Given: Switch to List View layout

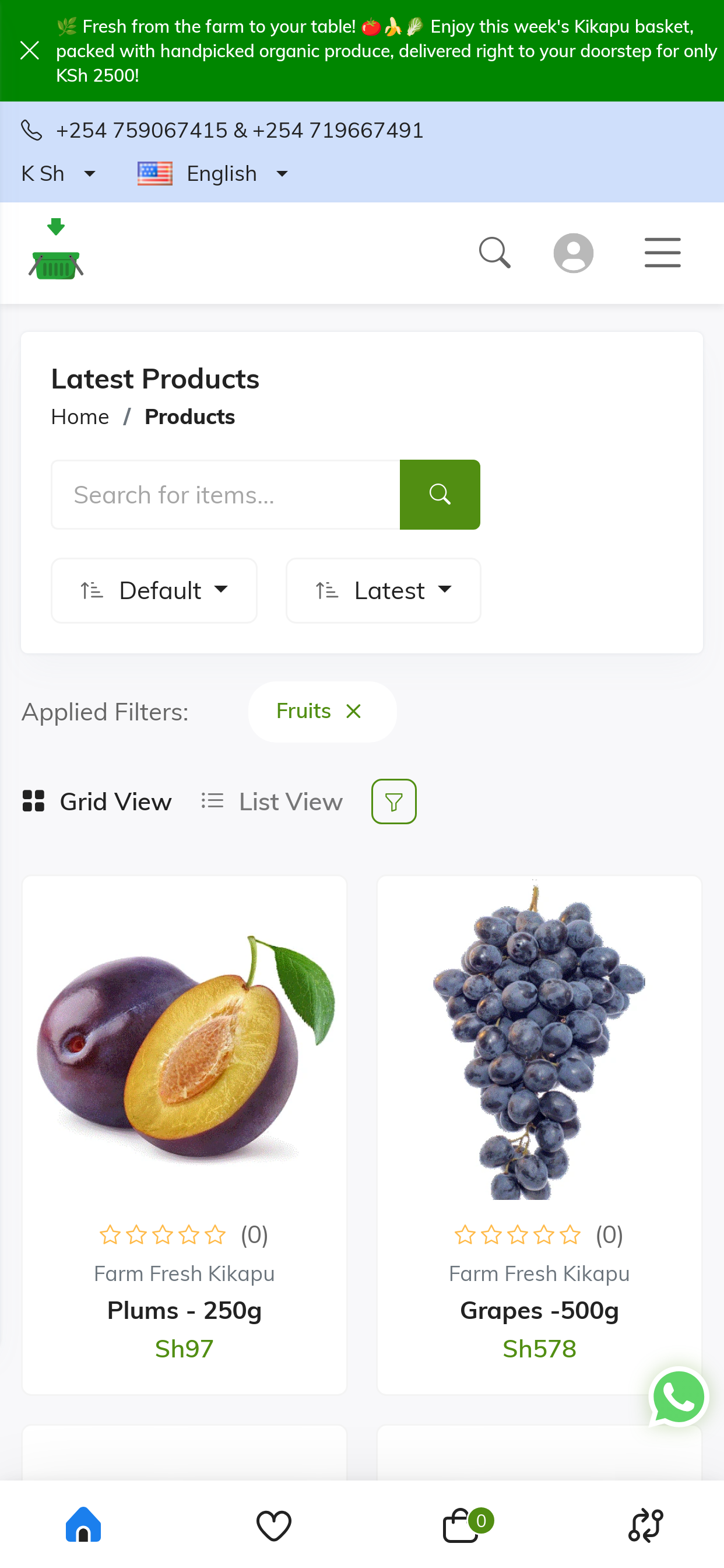Looking at the screenshot, I should (272, 801).
